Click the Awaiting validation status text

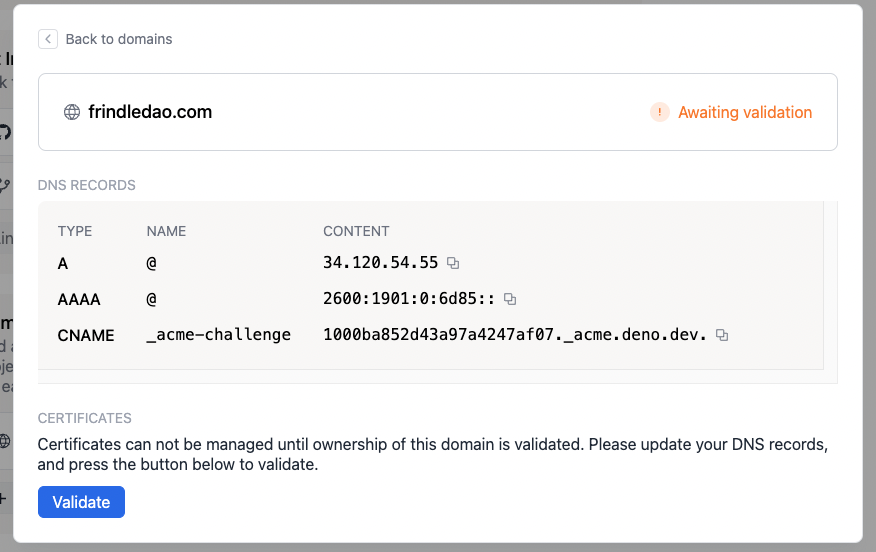click(745, 112)
